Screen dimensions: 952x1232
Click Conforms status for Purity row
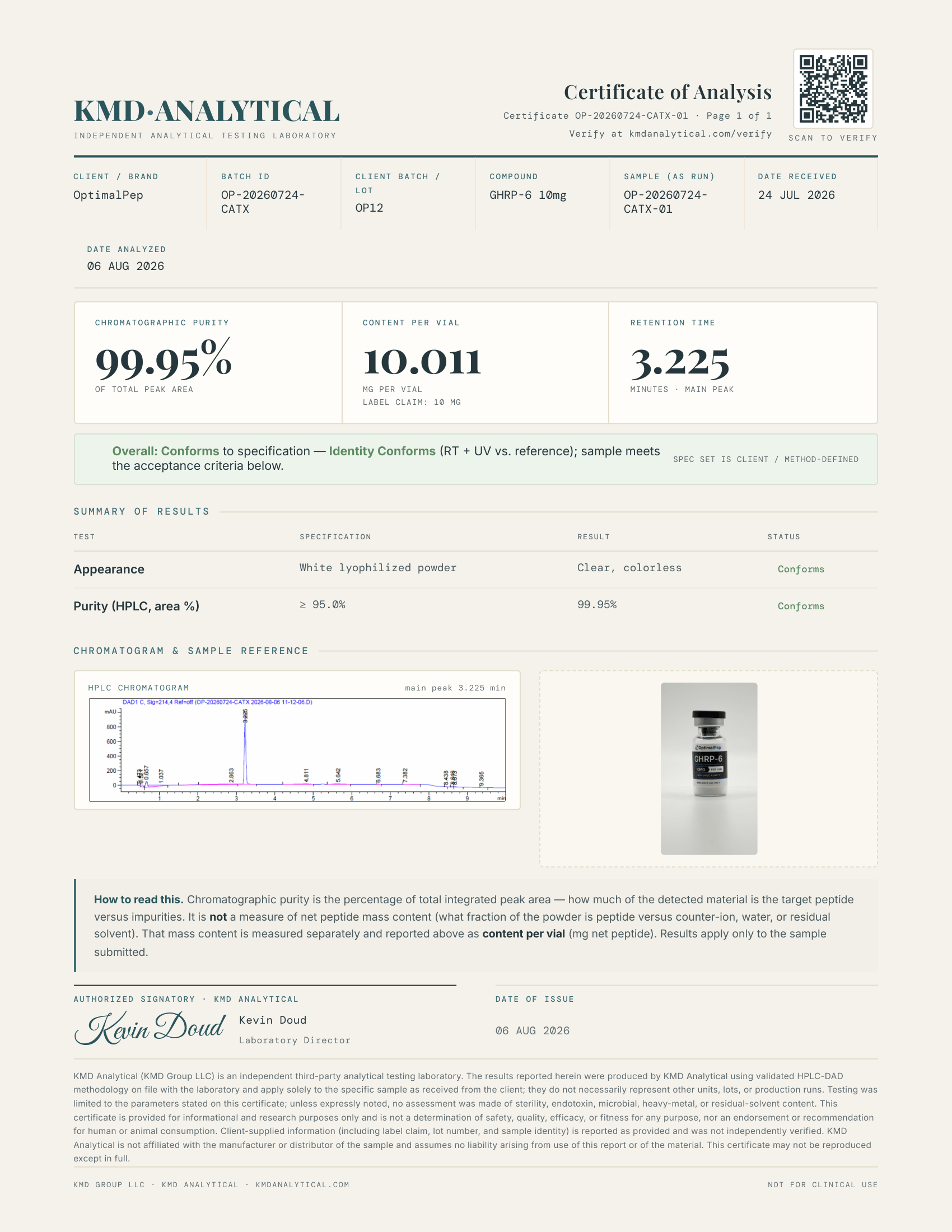(801, 606)
